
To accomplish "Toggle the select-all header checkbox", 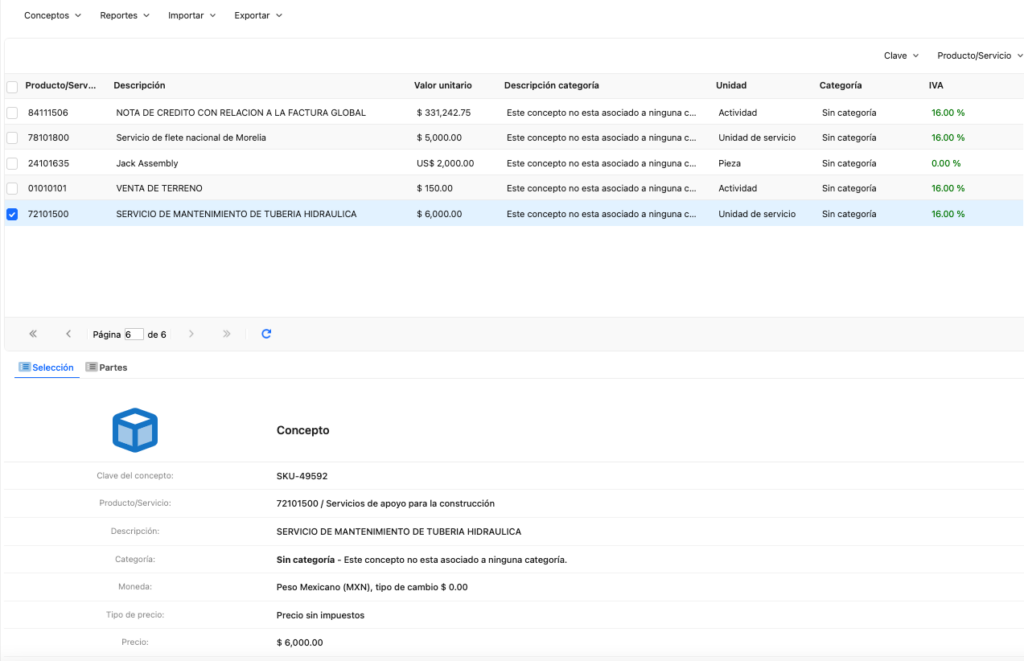I will (x=12, y=86).
